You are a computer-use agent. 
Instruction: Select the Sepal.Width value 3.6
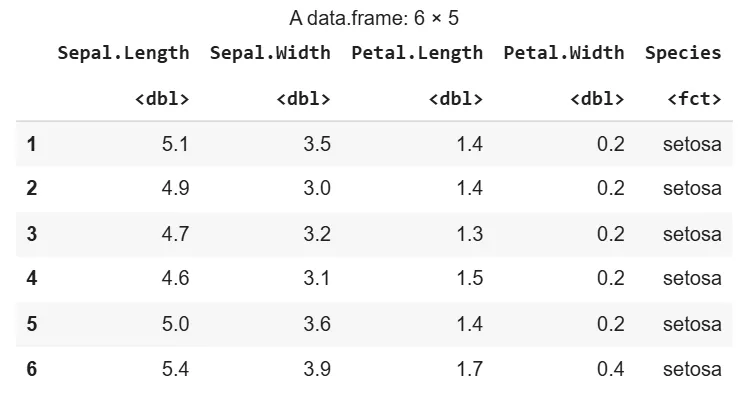(317, 324)
